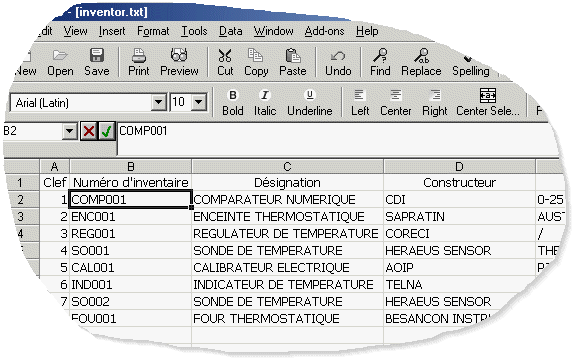This screenshot has height=361, width=576.
Task: Open Print Preview
Action: pyautogui.click(x=179, y=62)
